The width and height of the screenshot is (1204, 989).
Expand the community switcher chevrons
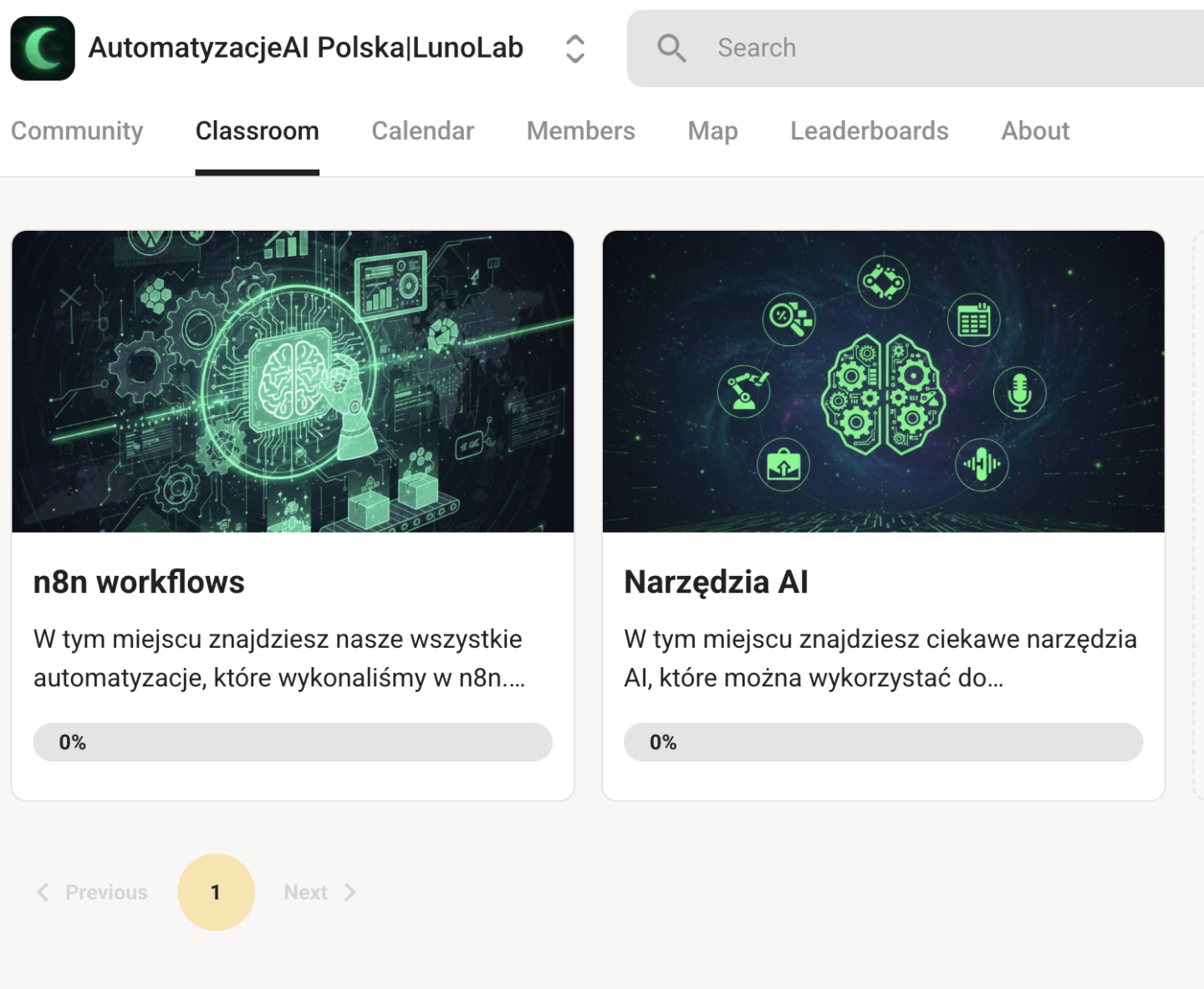[x=574, y=48]
